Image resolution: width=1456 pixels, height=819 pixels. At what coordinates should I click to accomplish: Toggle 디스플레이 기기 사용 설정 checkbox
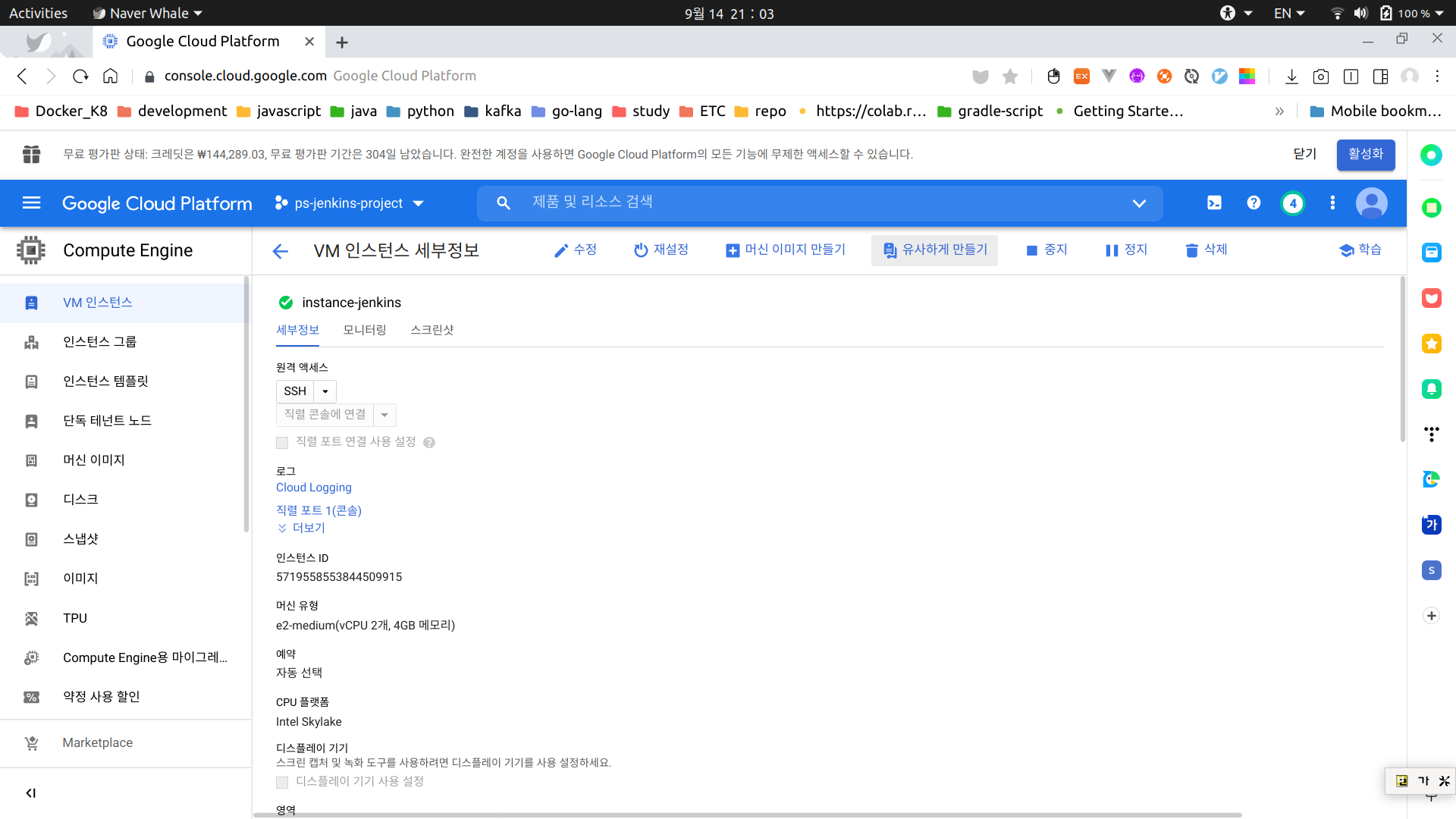[282, 782]
